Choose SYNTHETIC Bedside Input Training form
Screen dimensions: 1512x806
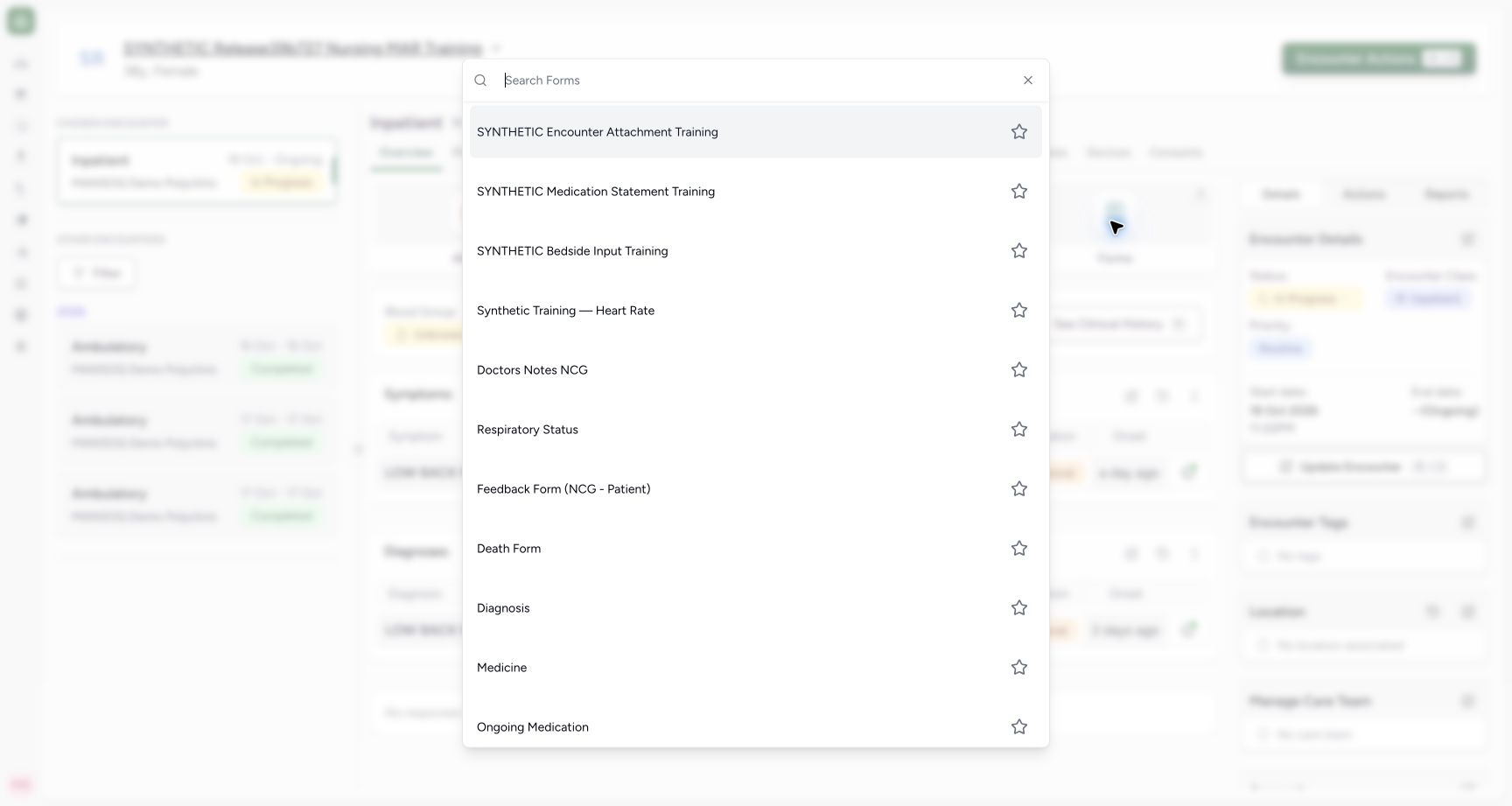756,251
